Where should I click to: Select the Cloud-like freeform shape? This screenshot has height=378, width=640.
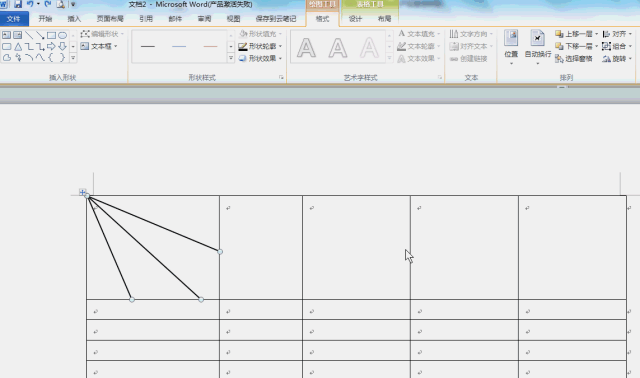pyautogui.click(x=7, y=58)
